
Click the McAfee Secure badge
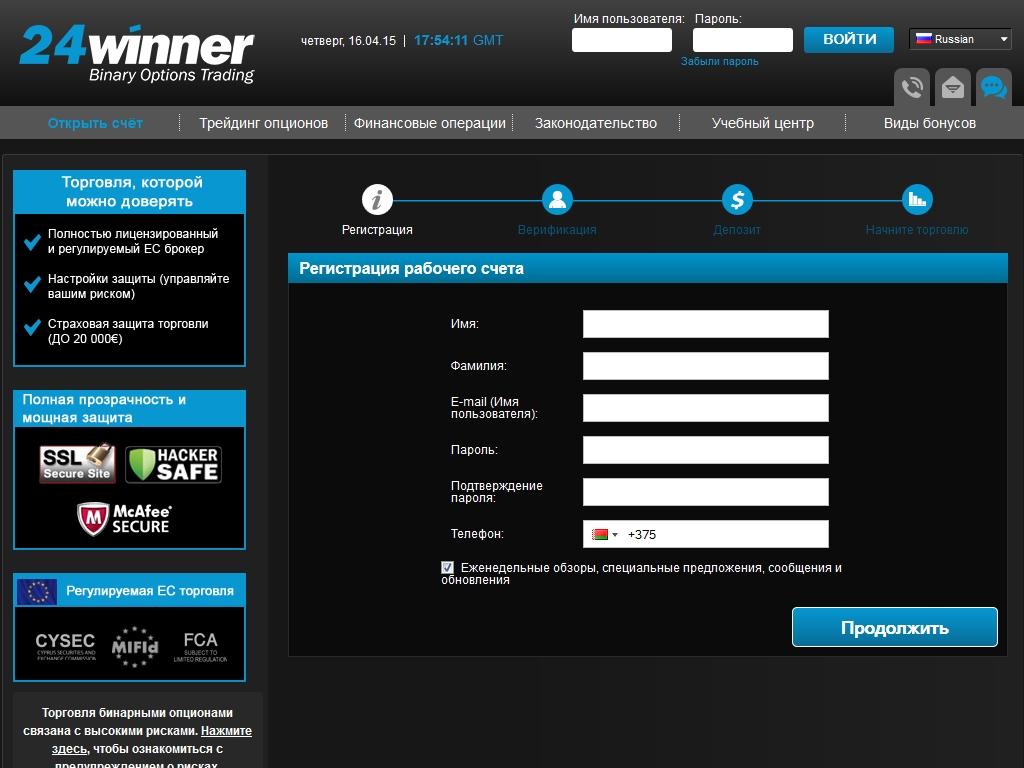127,518
